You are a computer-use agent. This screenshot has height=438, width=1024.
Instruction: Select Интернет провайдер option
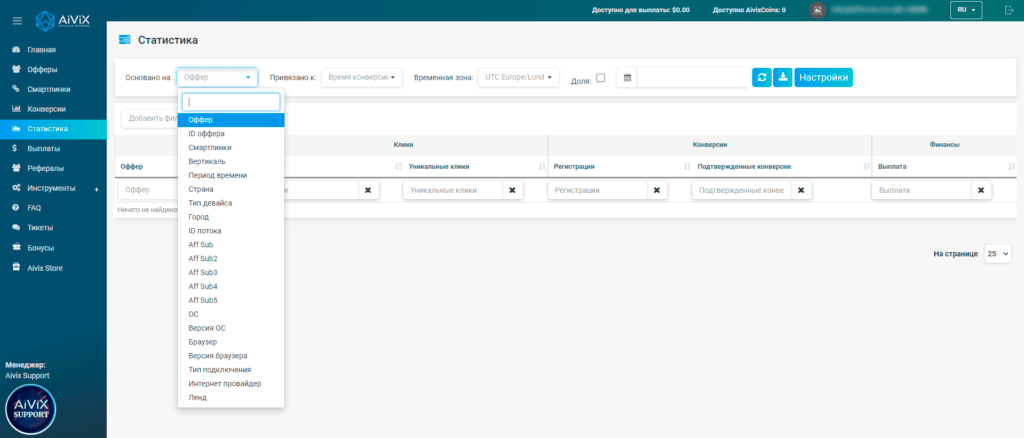[231, 384]
